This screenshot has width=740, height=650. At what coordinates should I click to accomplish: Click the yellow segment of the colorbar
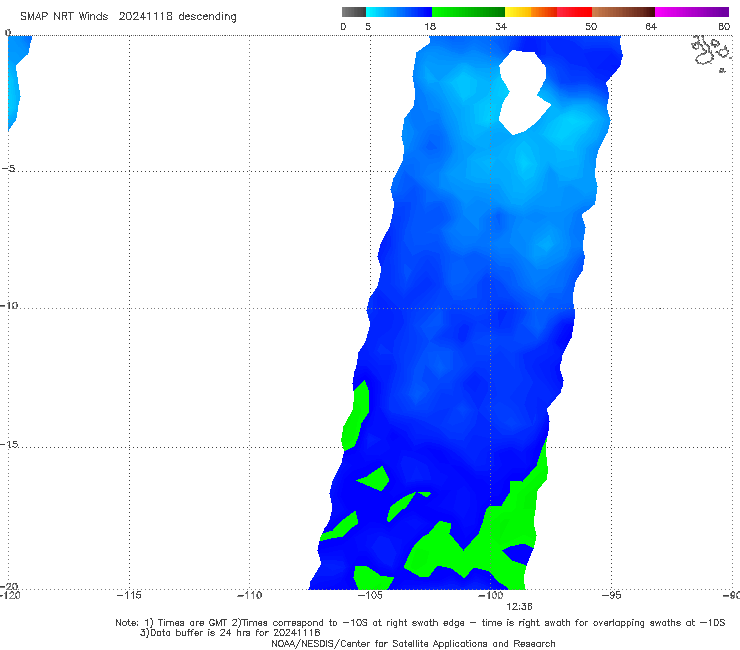coord(518,12)
